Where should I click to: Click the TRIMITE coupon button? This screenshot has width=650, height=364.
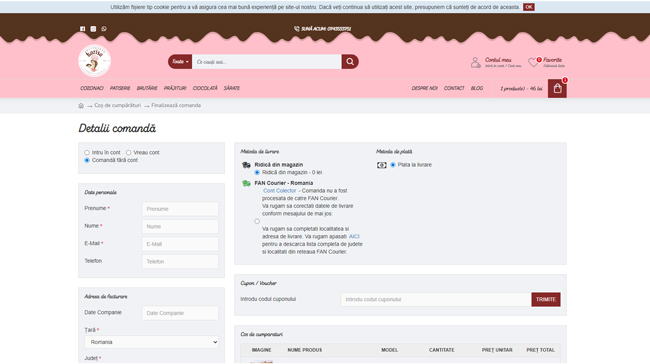[x=546, y=299]
